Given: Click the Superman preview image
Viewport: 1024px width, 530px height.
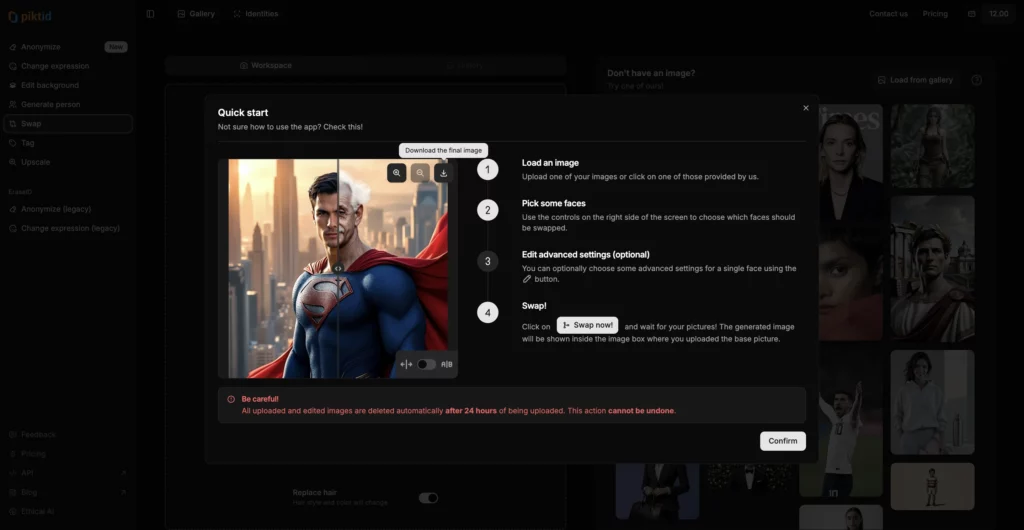Looking at the screenshot, I should tap(338, 268).
